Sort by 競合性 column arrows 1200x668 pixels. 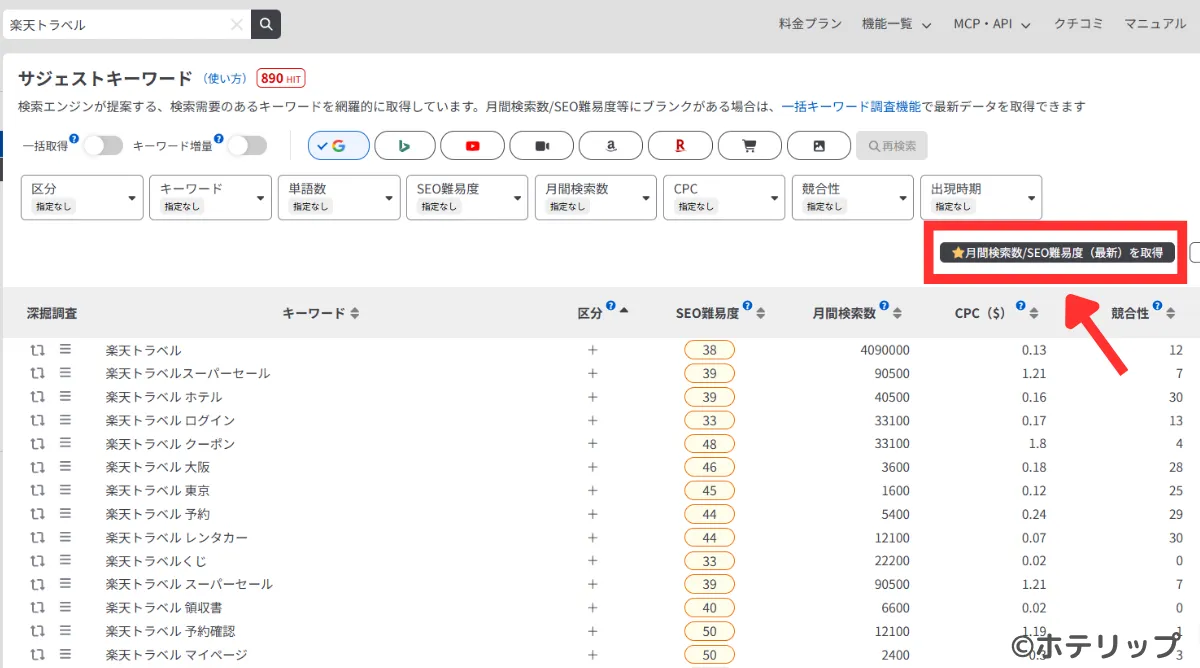pos(1170,314)
